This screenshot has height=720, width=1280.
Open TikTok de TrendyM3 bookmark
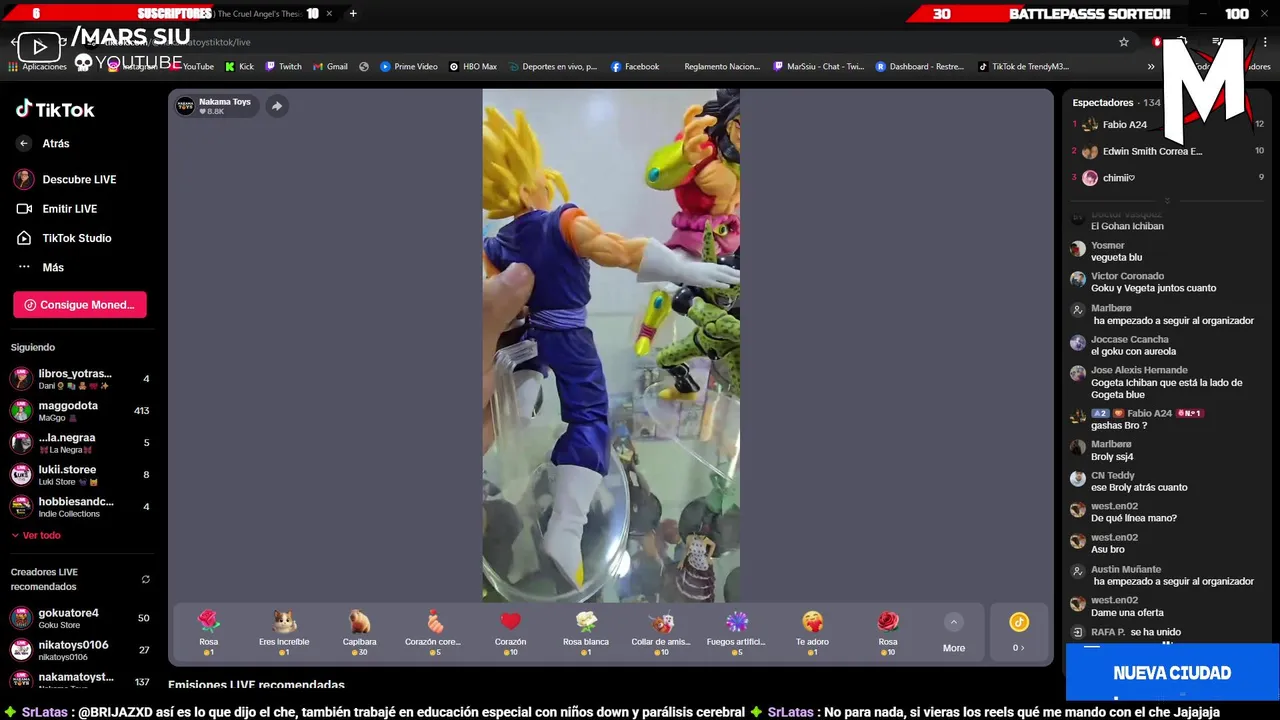click(x=1023, y=66)
